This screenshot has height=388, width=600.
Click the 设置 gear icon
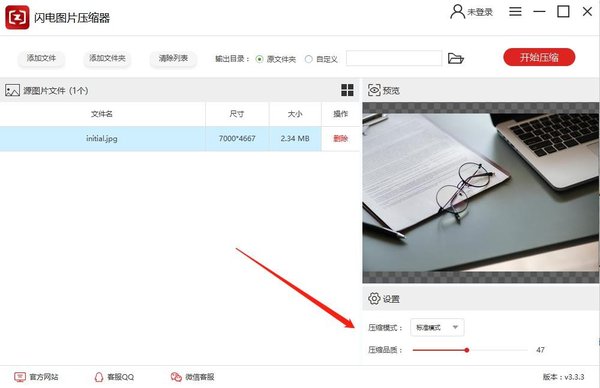coord(374,298)
